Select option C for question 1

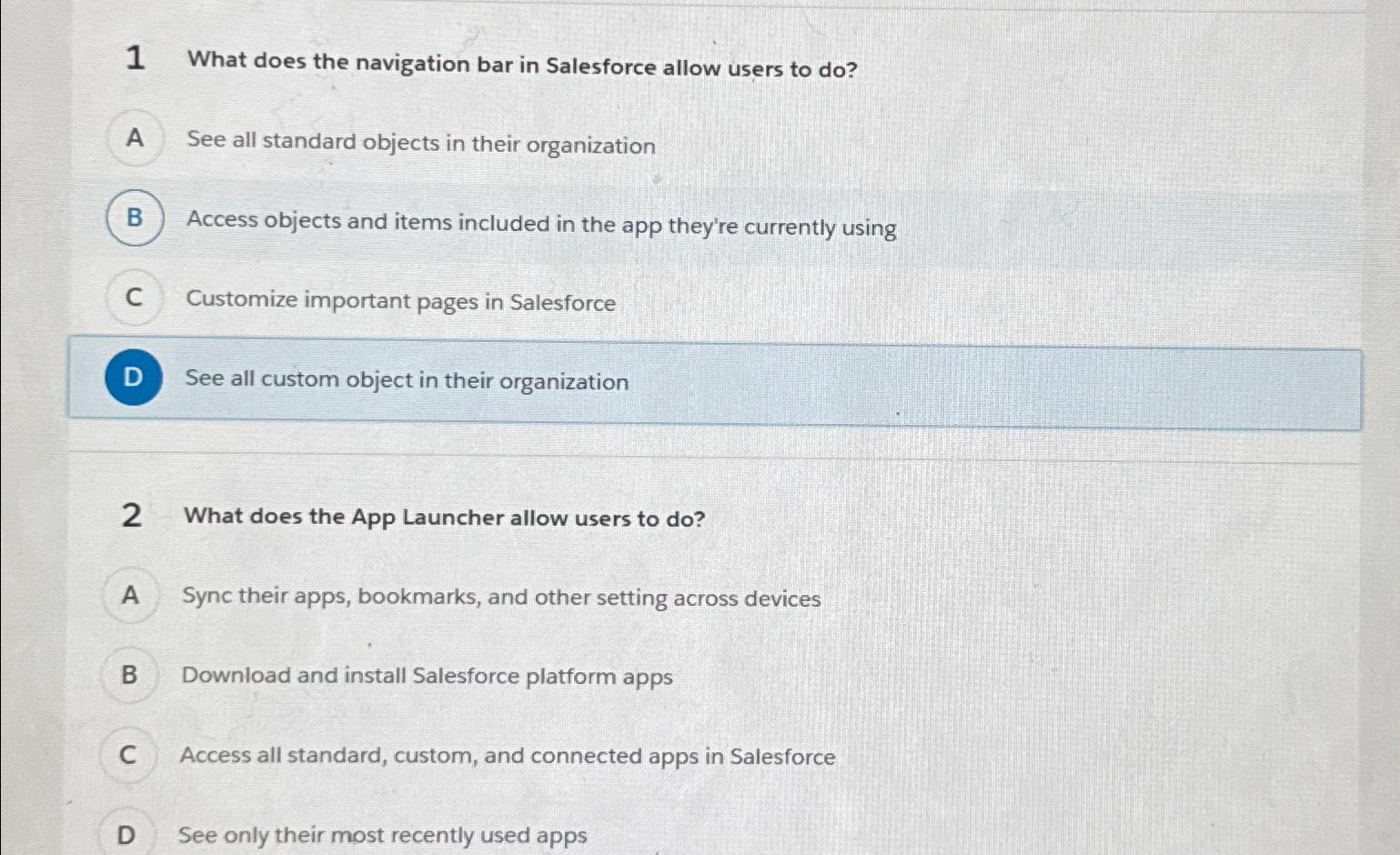[134, 297]
